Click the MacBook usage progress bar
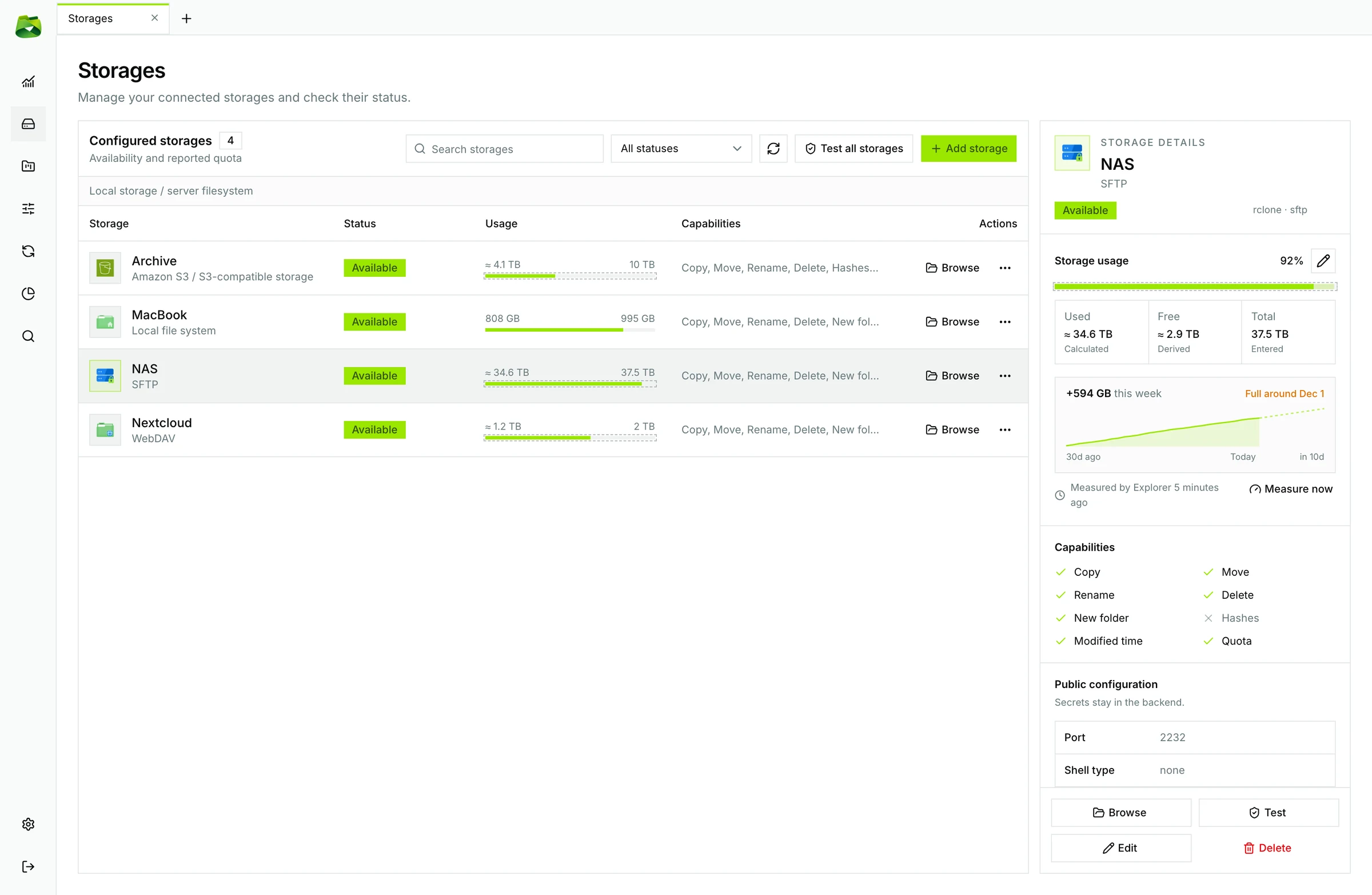Screen dimensions: 1372x895 (x=570, y=330)
